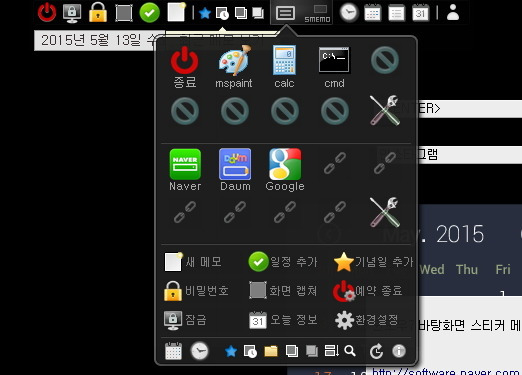Click the Fri column header in the calendar
Image resolution: width=522 pixels, height=375 pixels.
point(503,269)
